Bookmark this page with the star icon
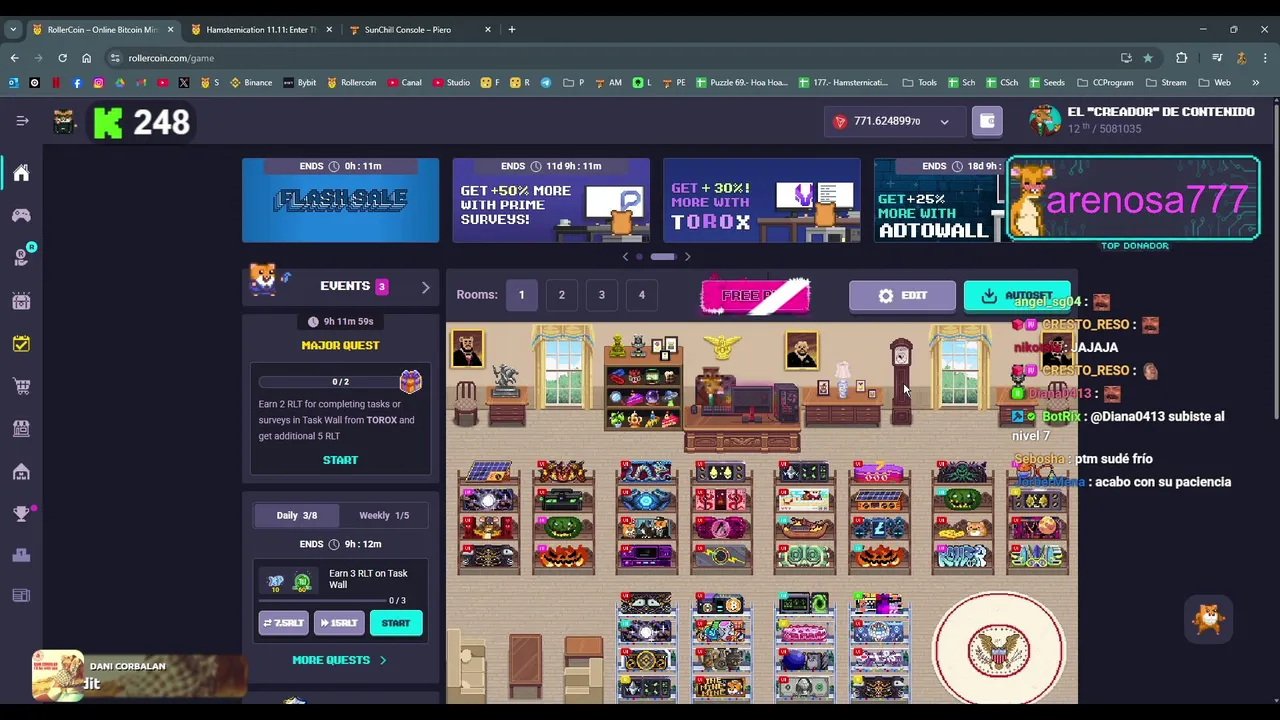The height and width of the screenshot is (720, 1280). [1148, 58]
